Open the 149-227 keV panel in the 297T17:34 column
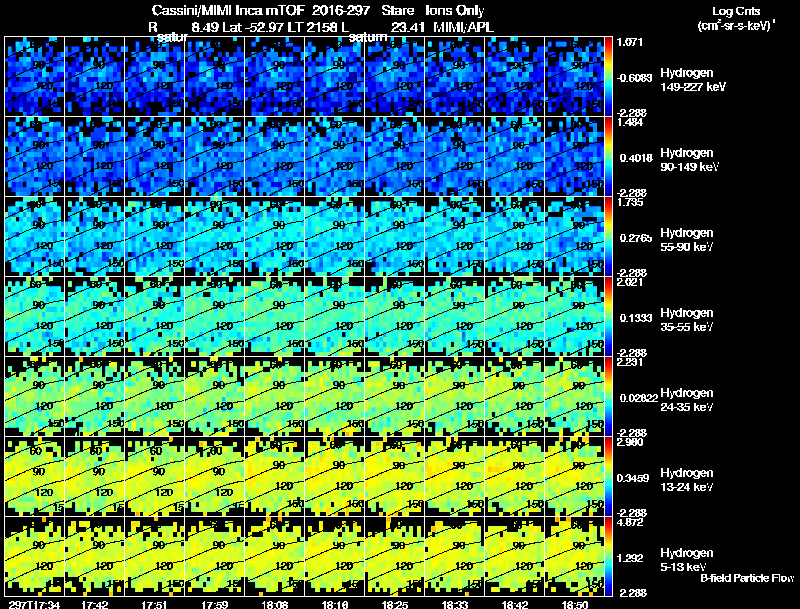The width and height of the screenshot is (800, 609). pos(35,76)
